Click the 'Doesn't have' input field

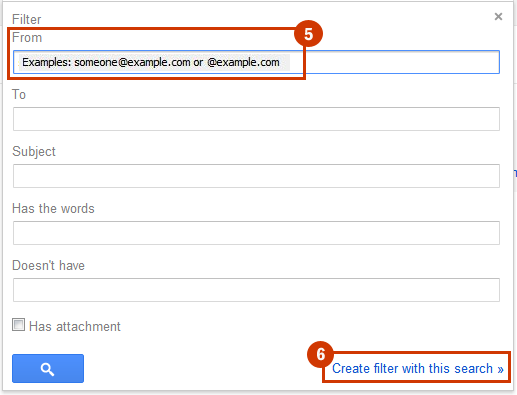coord(256,290)
